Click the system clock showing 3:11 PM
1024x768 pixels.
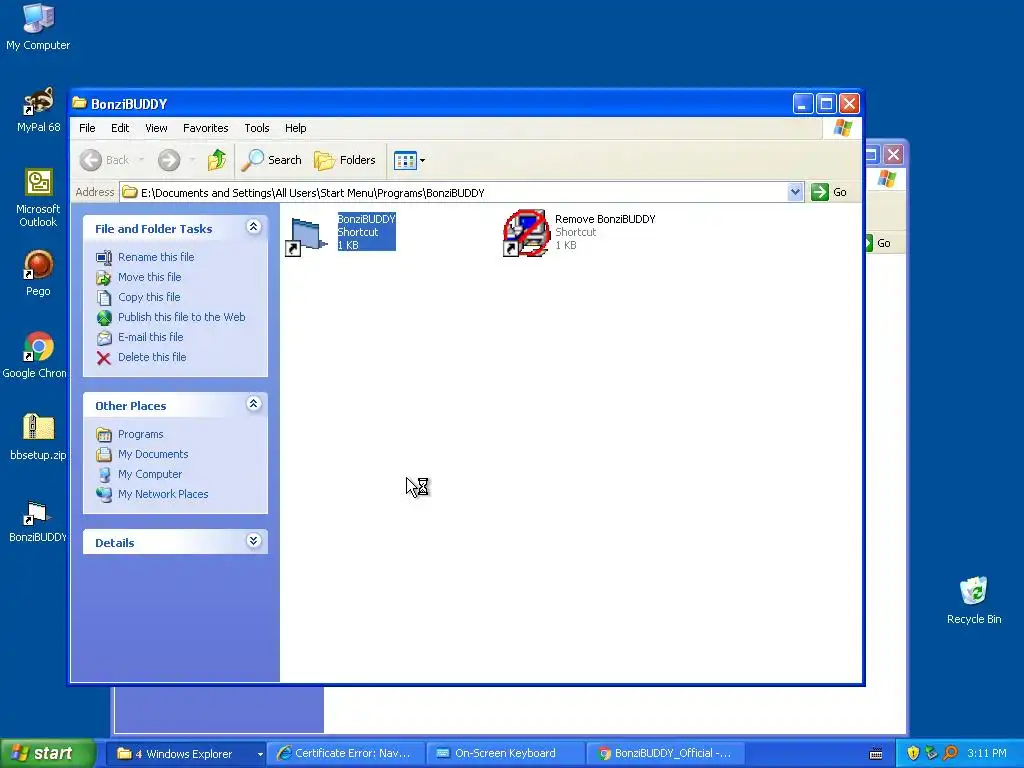986,754
